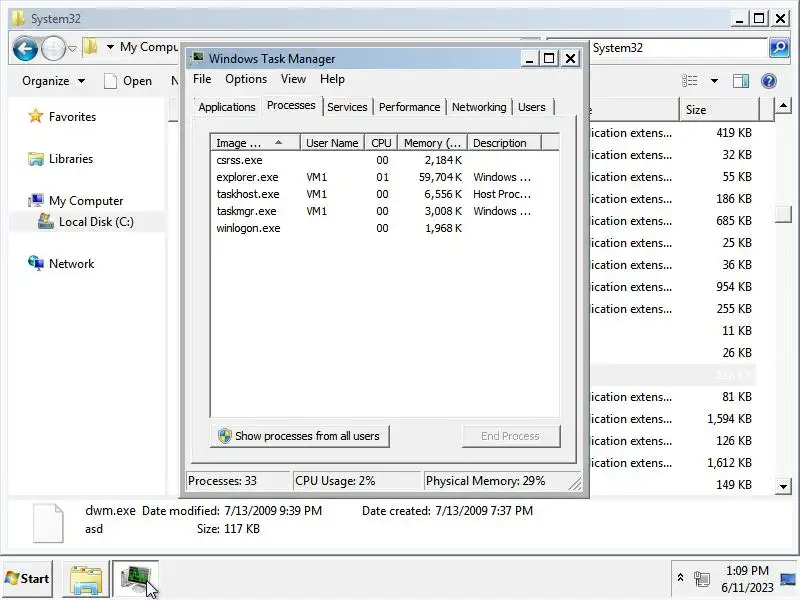Click the Open button in Explorer toolbar
The height and width of the screenshot is (600, 800).
[x=128, y=81]
